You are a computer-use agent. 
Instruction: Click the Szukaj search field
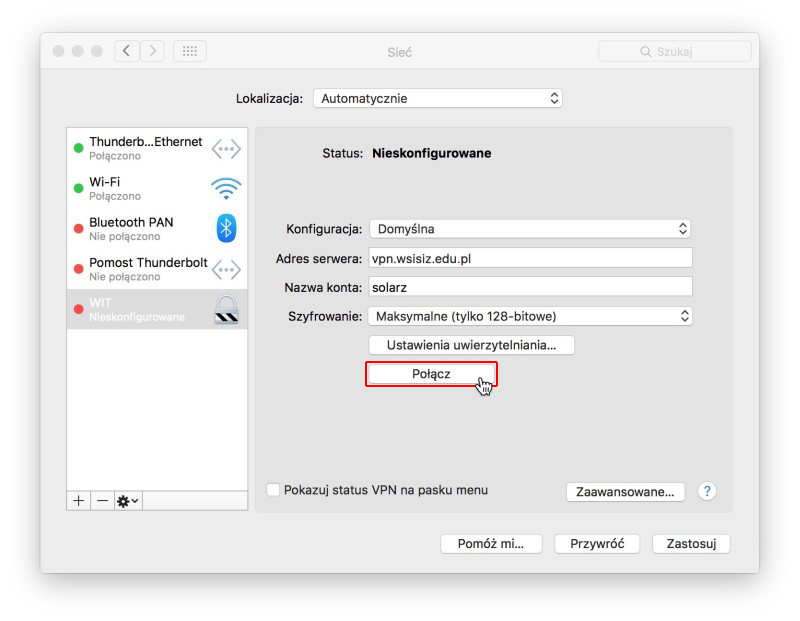(675, 51)
